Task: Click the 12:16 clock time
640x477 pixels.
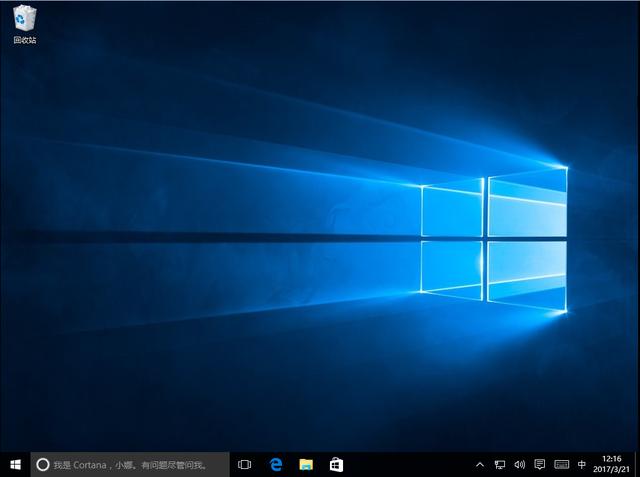Action: pyautogui.click(x=613, y=458)
